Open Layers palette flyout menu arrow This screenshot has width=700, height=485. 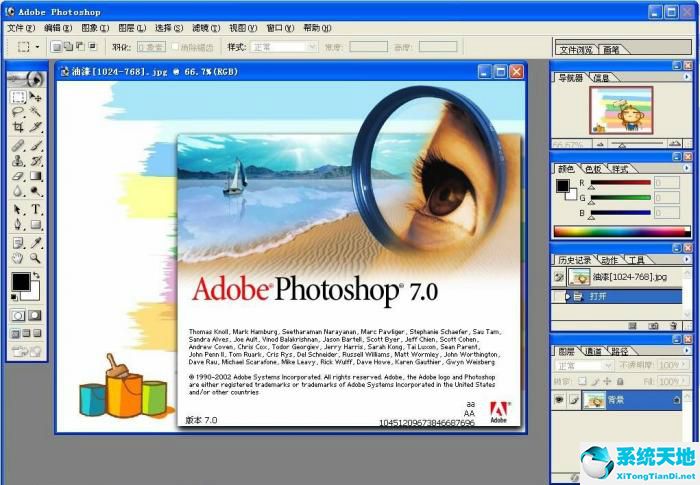687,351
